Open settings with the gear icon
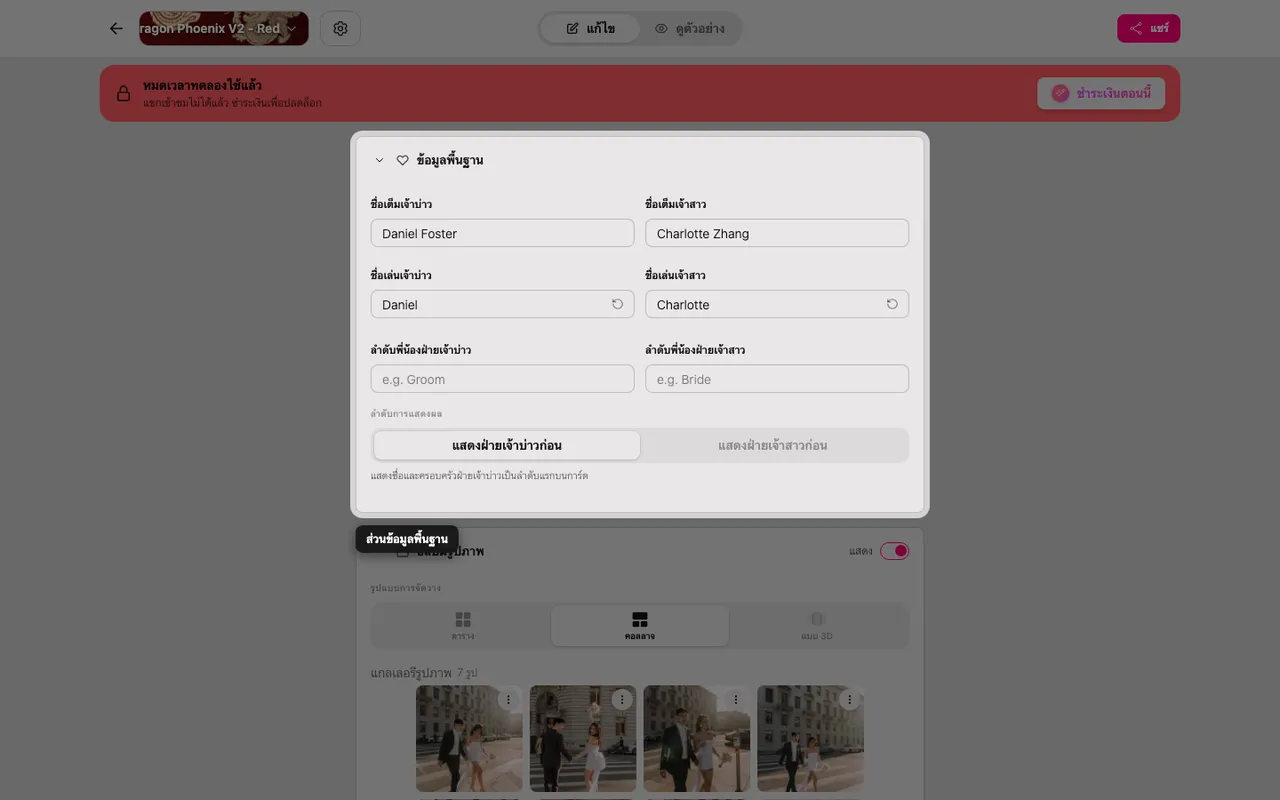The image size is (1280, 800). [340, 28]
